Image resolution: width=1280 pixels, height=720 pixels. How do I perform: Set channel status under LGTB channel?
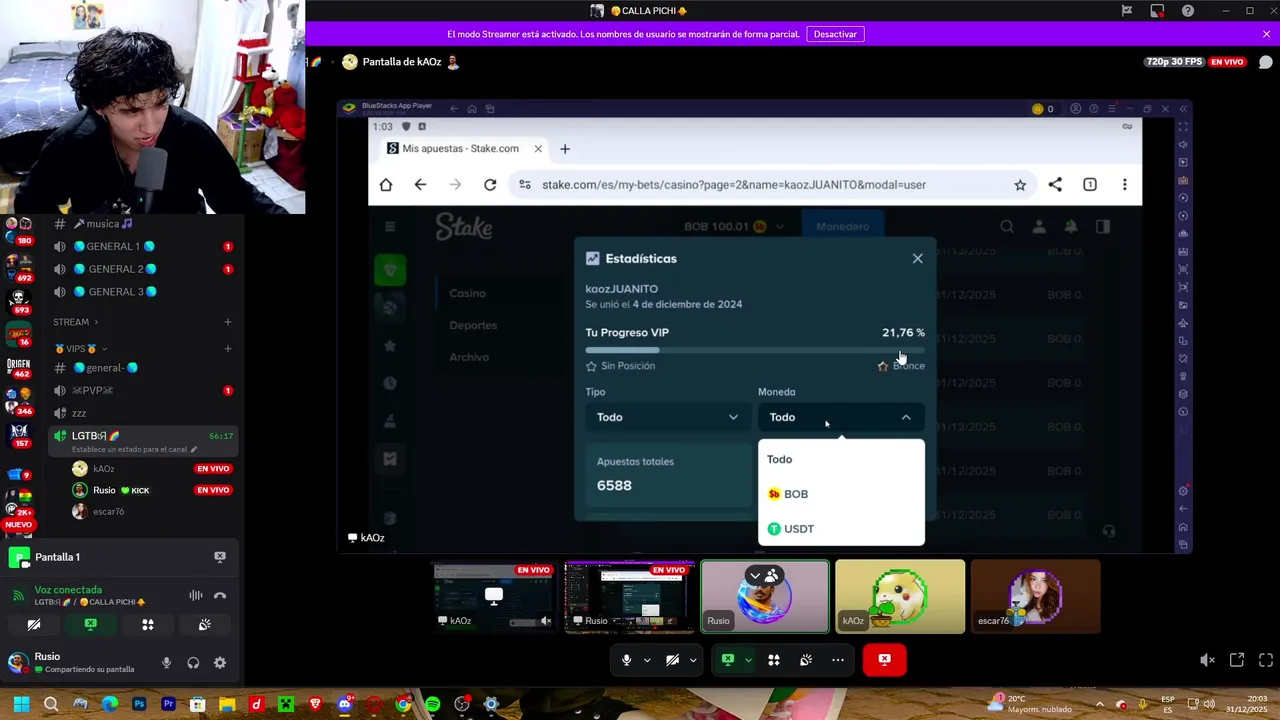[x=133, y=450]
